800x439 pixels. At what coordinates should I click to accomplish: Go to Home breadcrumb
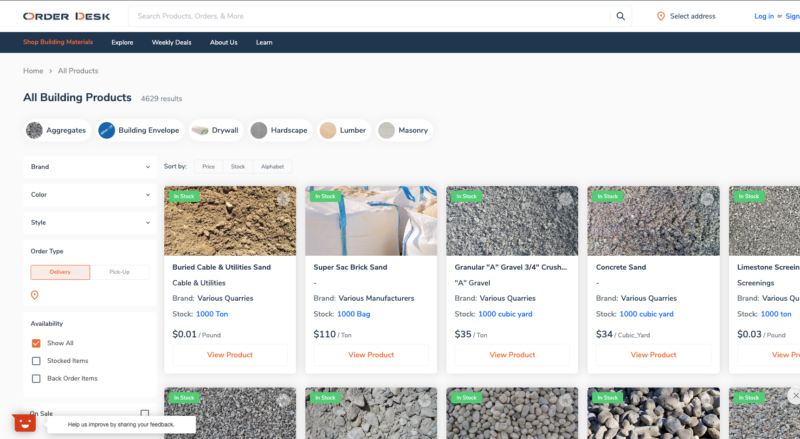(x=33, y=71)
